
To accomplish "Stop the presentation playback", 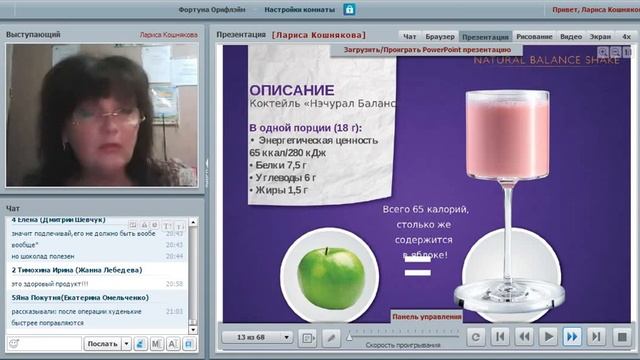I will [x=622, y=337].
